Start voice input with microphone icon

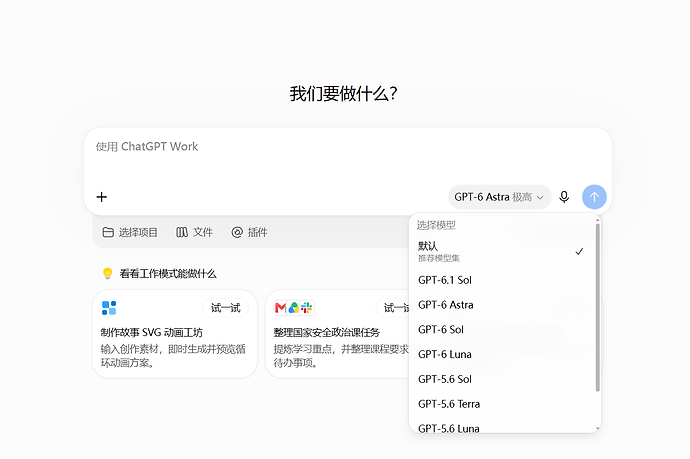click(x=564, y=197)
